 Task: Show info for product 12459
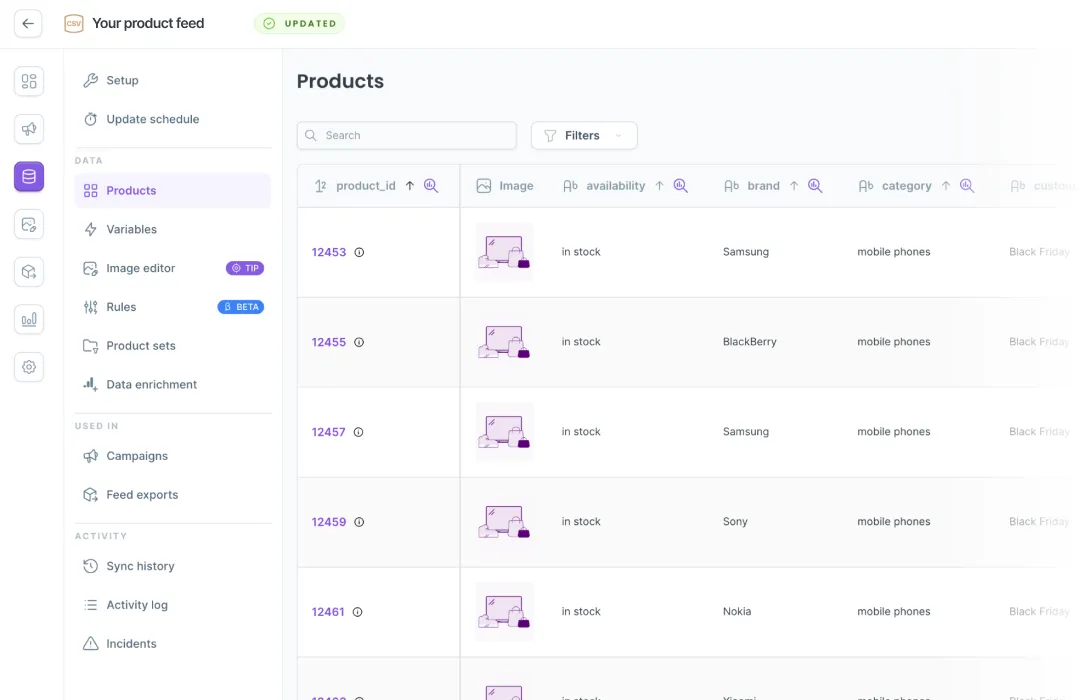(x=359, y=522)
